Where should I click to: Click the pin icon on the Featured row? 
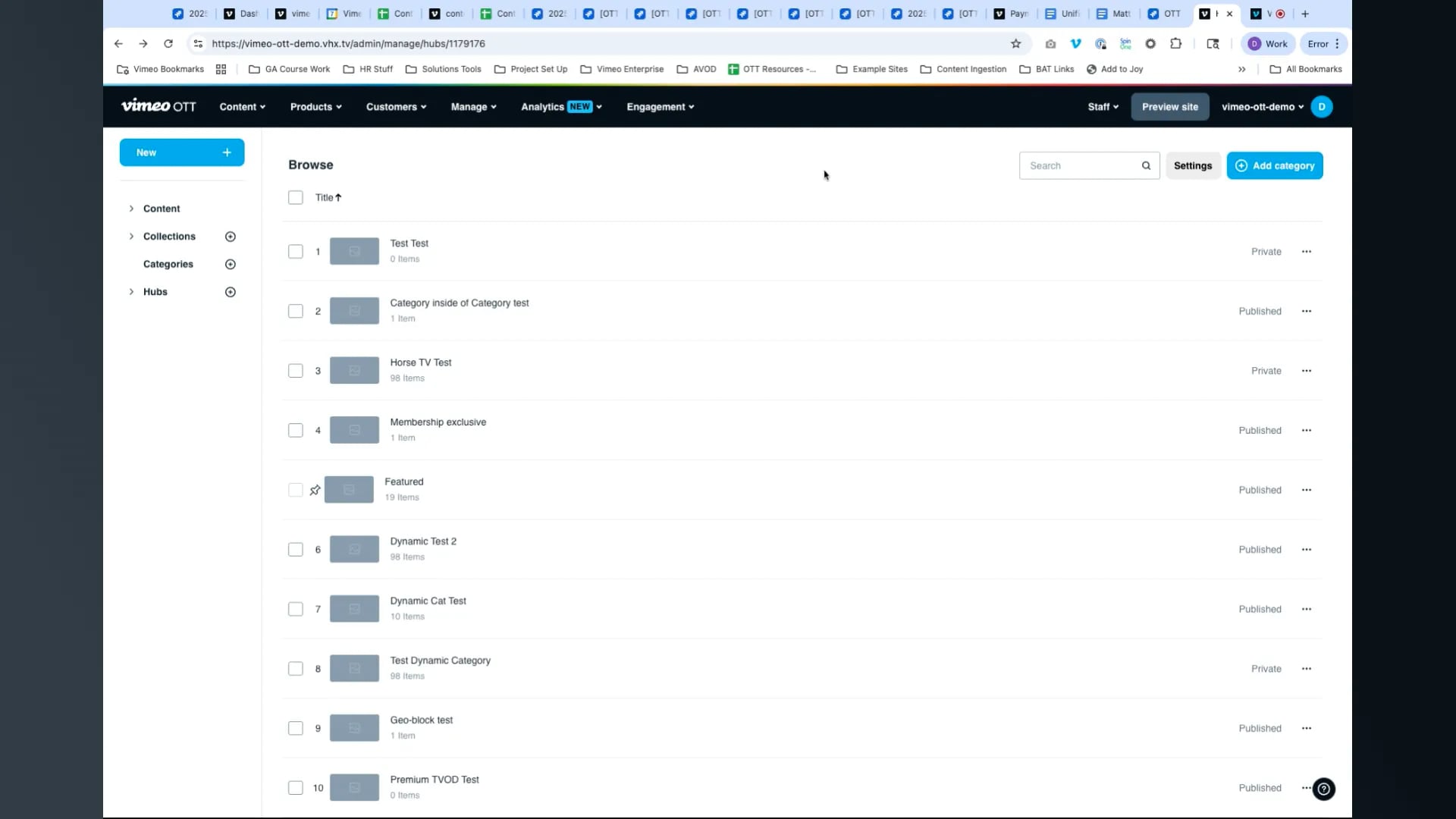click(x=315, y=491)
